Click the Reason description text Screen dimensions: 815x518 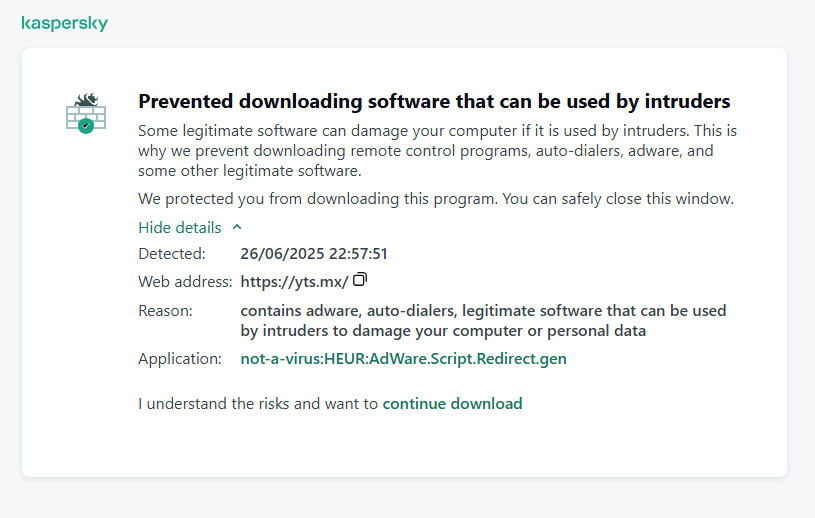(483, 321)
